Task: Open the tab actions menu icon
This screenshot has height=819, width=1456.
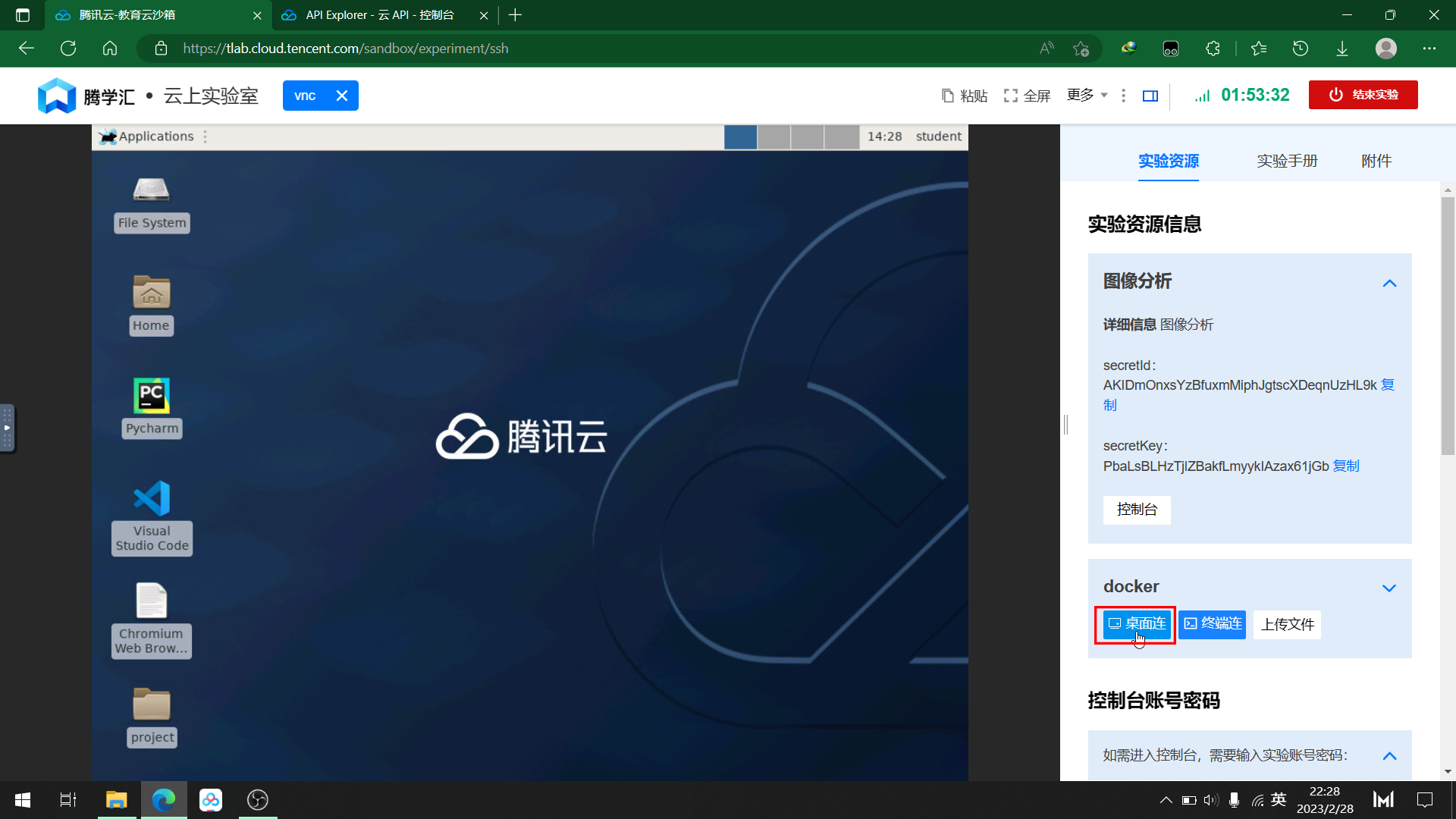Action: tap(23, 15)
